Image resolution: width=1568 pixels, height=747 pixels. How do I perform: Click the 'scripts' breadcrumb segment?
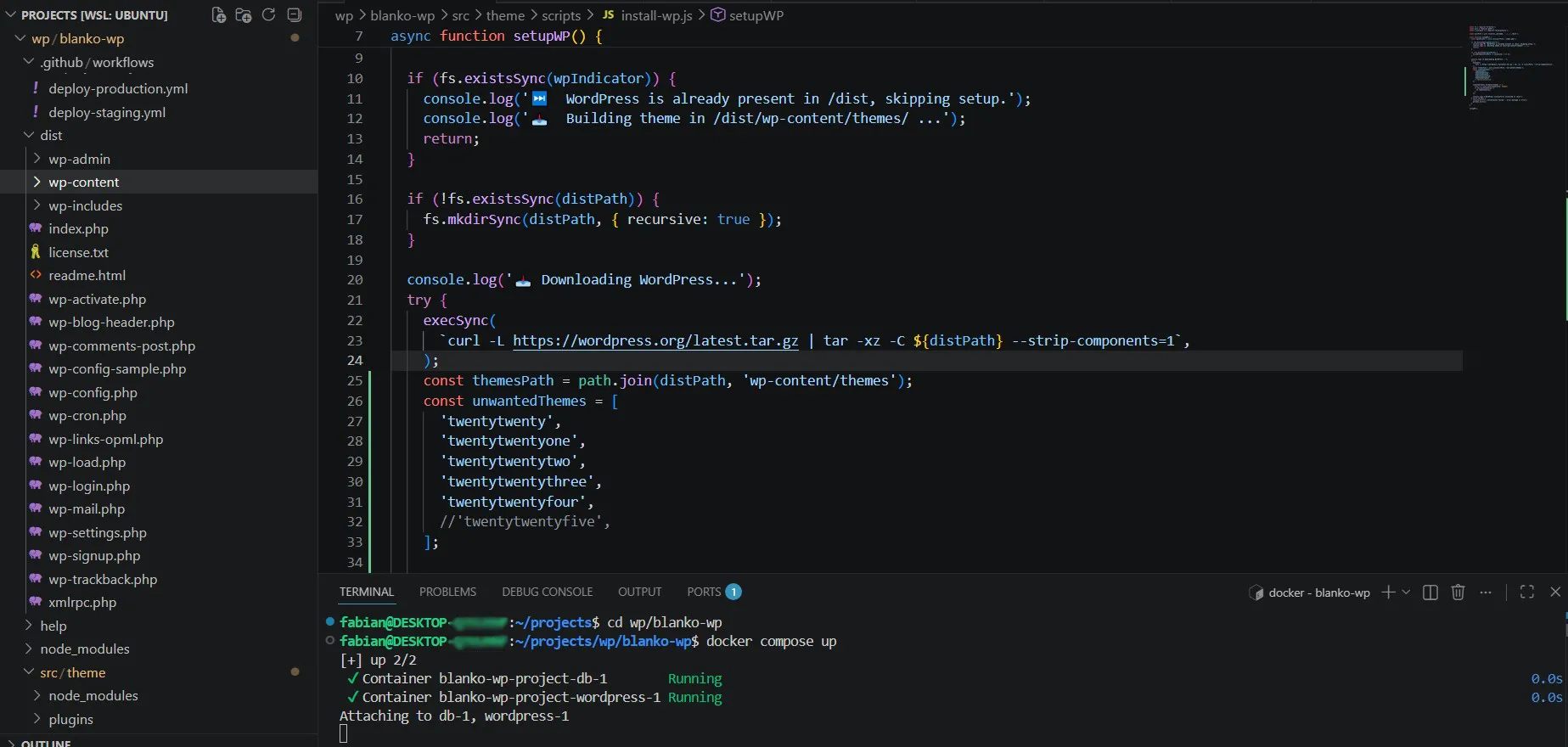click(561, 15)
